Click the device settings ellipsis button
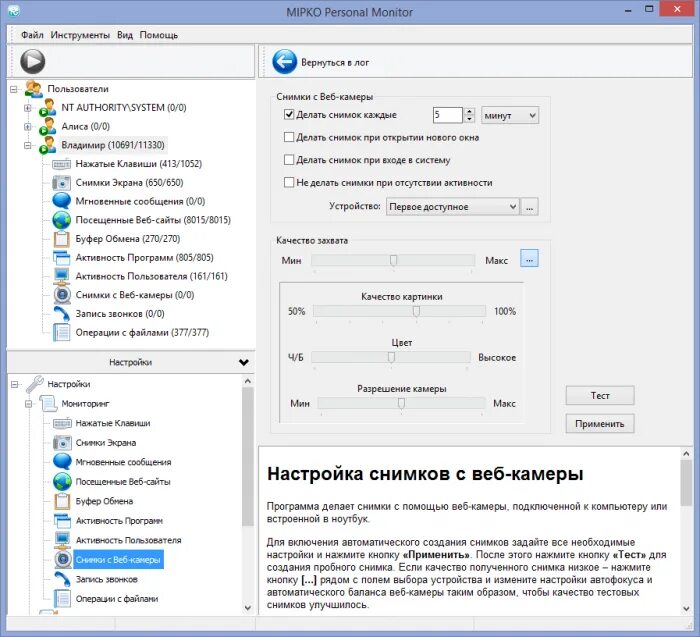Screen dimensions: 700x637 pos(529,207)
